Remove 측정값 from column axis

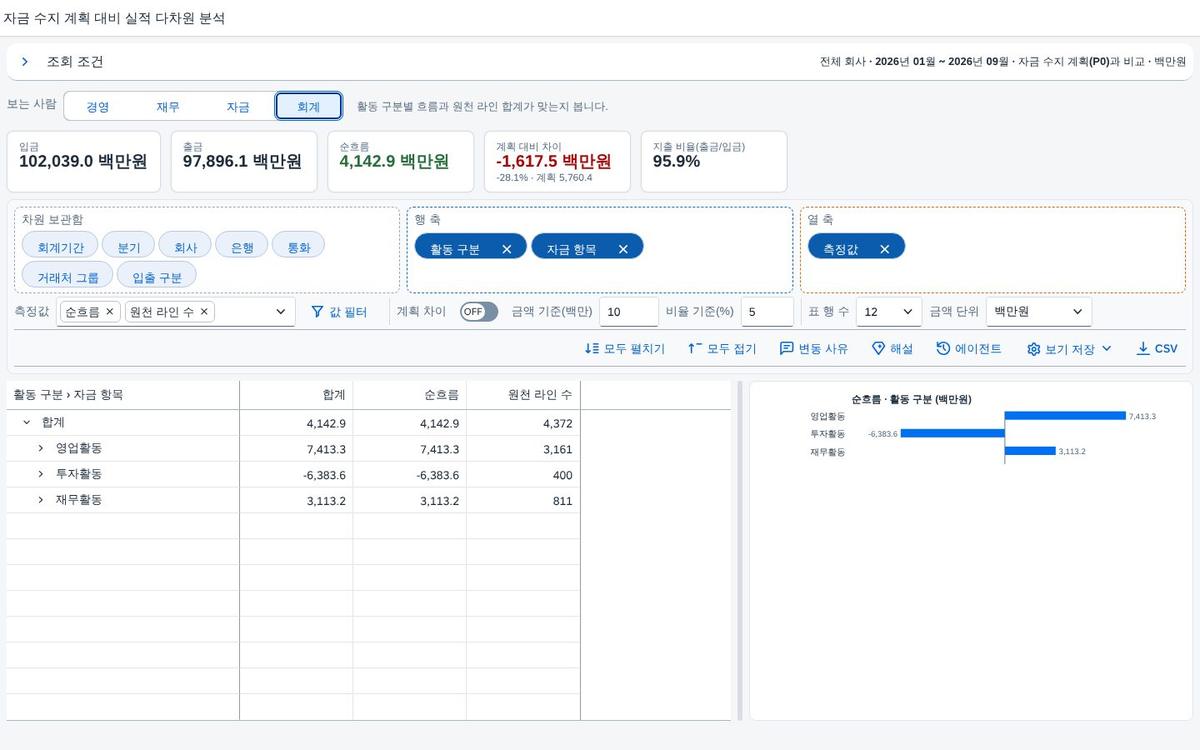[884, 249]
